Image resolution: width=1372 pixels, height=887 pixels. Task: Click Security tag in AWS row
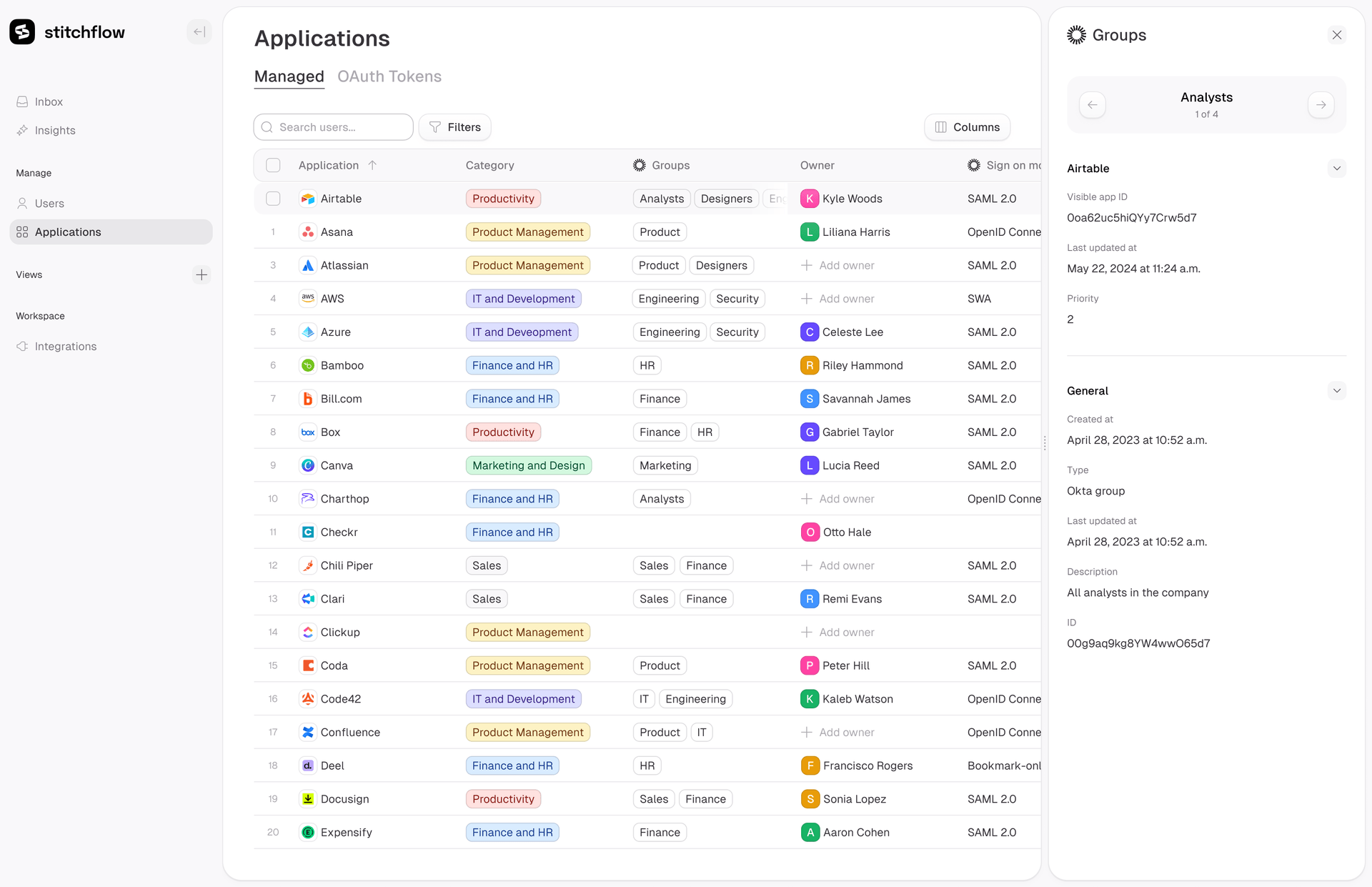click(x=737, y=299)
